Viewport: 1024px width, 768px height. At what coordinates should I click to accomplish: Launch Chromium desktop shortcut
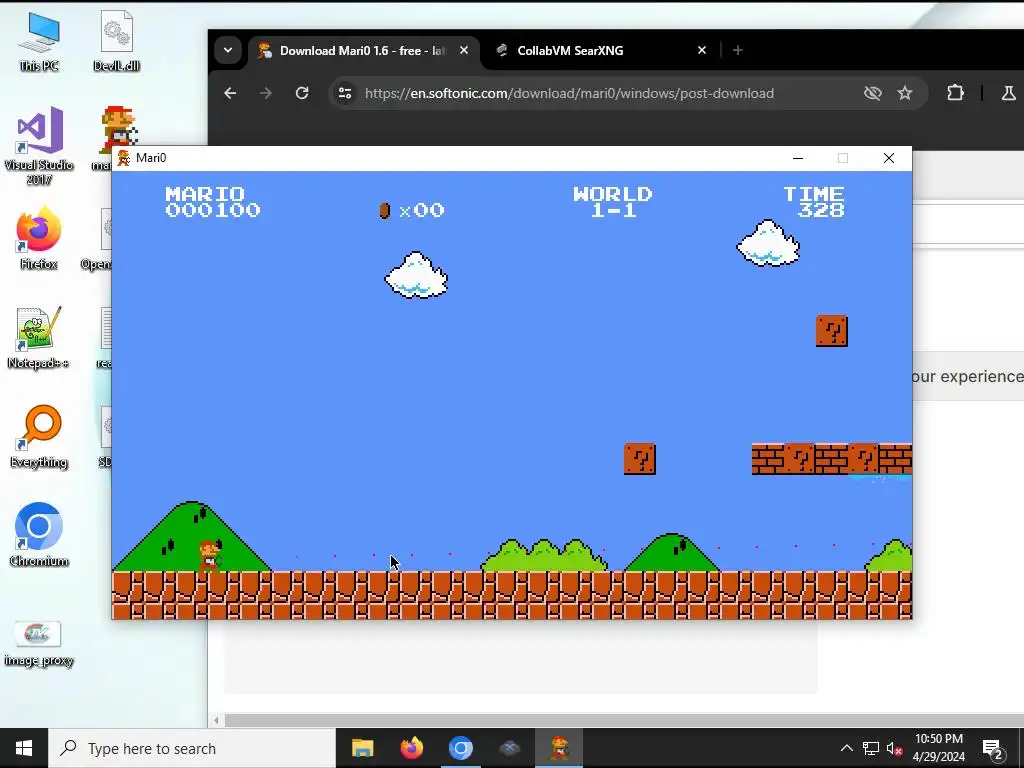tap(39, 535)
